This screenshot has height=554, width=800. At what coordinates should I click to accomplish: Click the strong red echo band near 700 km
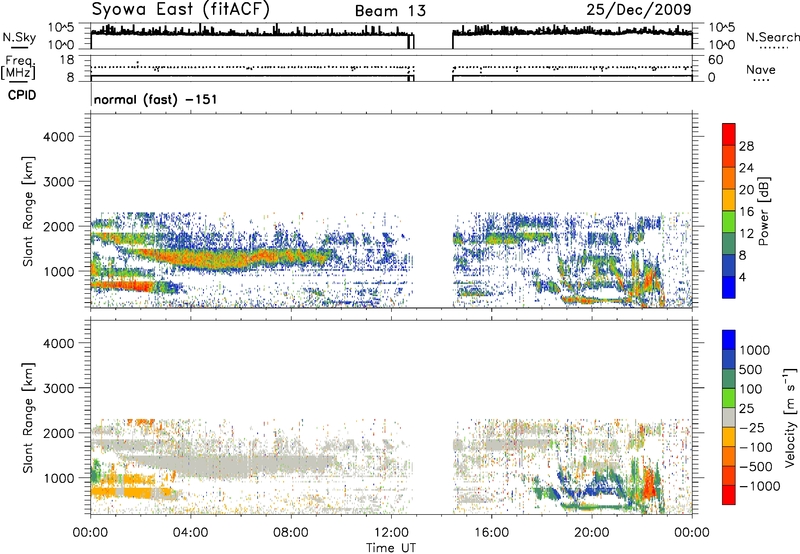(122, 286)
